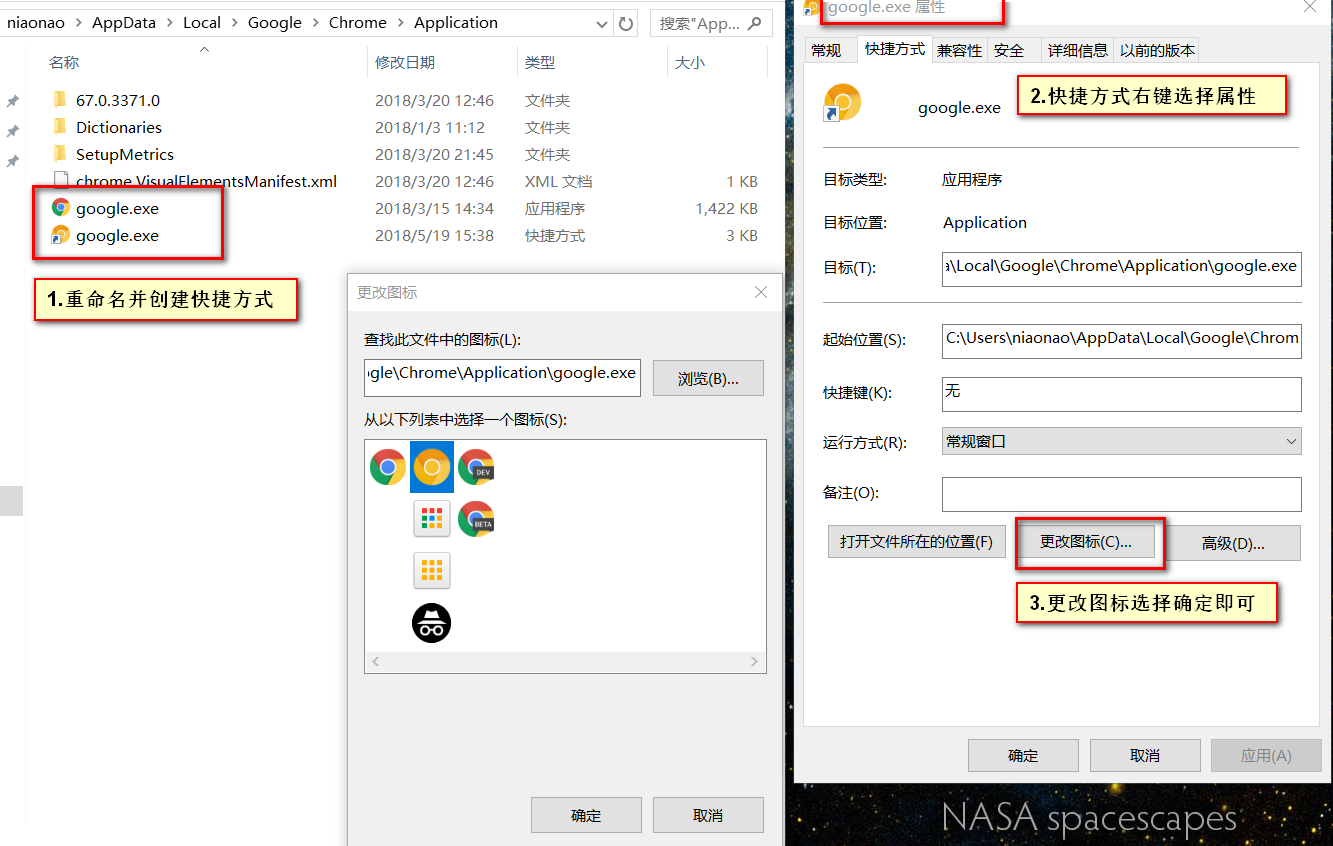Switch to the 详细信息 tab
Image resolution: width=1333 pixels, height=846 pixels.
pyautogui.click(x=1077, y=50)
